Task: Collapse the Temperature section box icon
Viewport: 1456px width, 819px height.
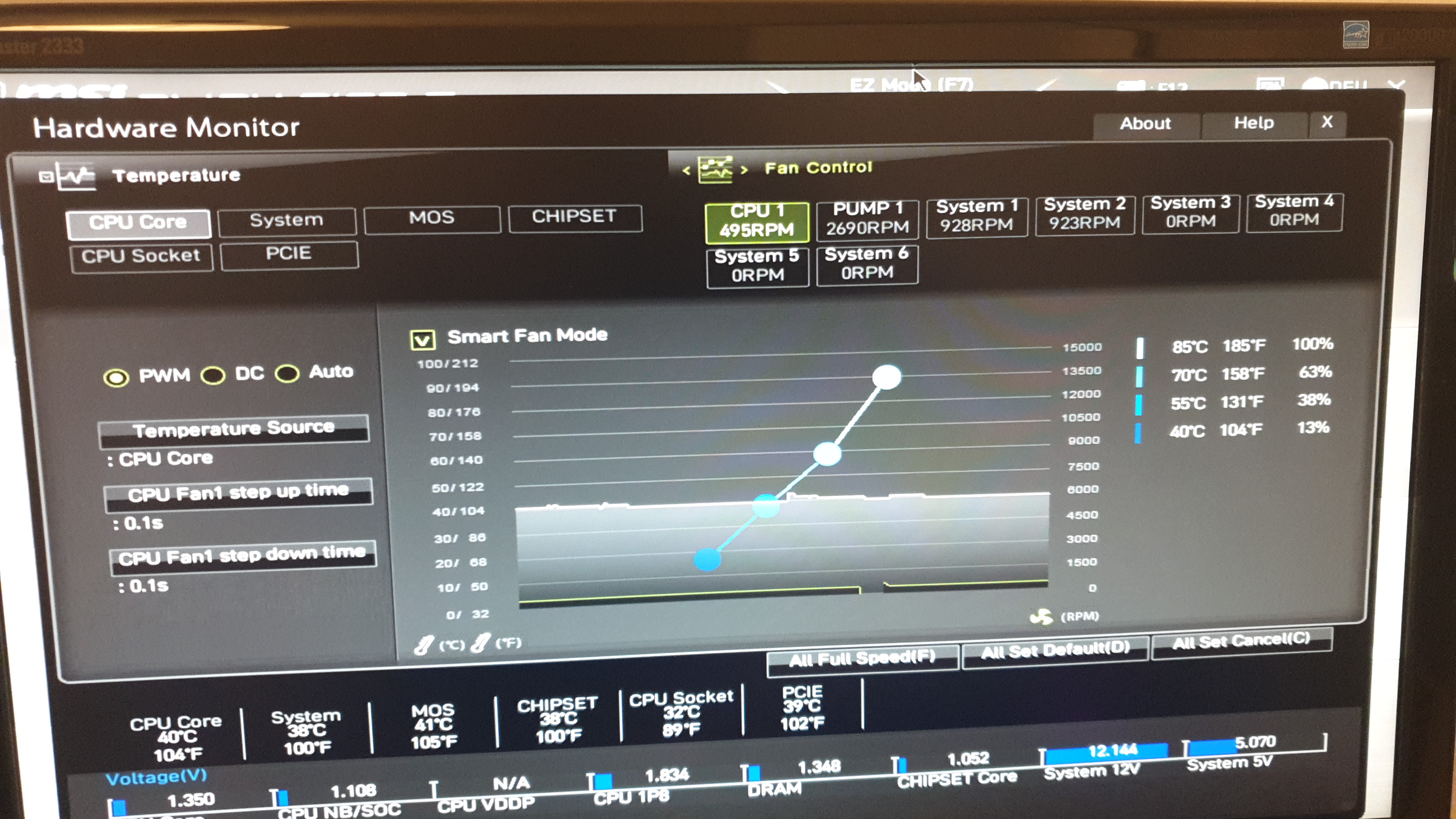Action: click(x=46, y=178)
